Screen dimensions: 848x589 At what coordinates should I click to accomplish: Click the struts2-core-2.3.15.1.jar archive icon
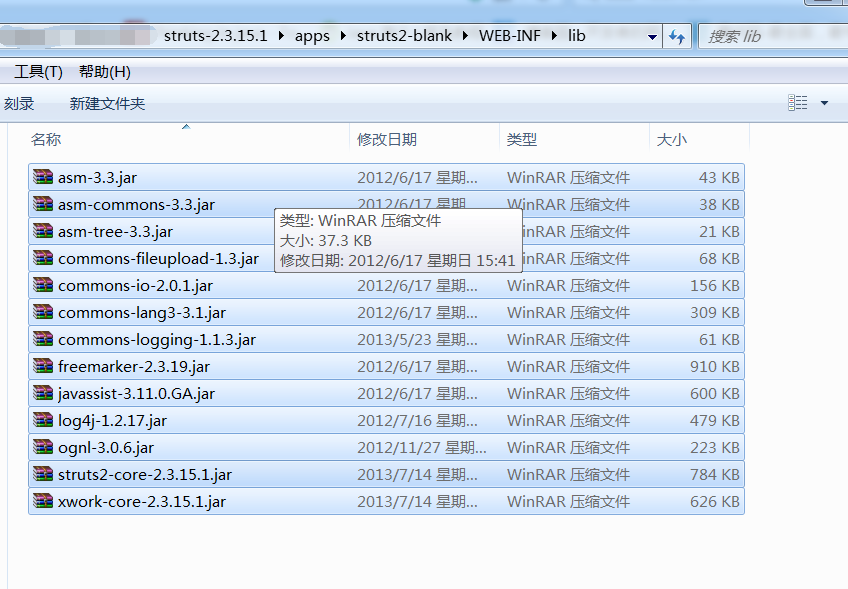point(43,474)
